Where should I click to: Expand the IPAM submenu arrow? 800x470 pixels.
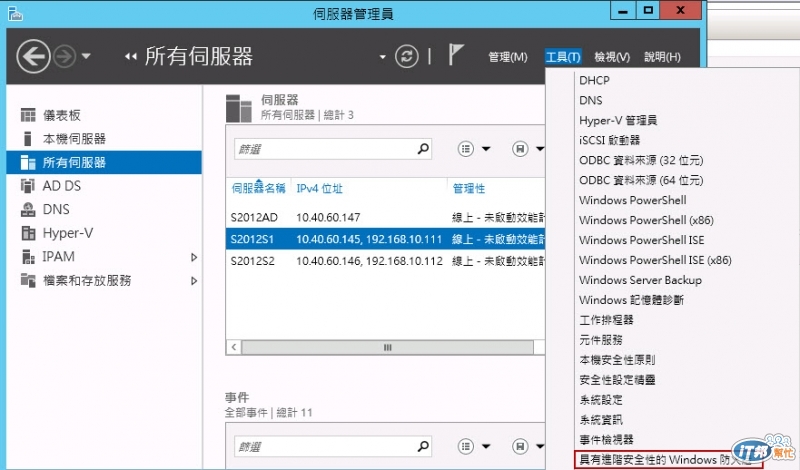pos(194,257)
